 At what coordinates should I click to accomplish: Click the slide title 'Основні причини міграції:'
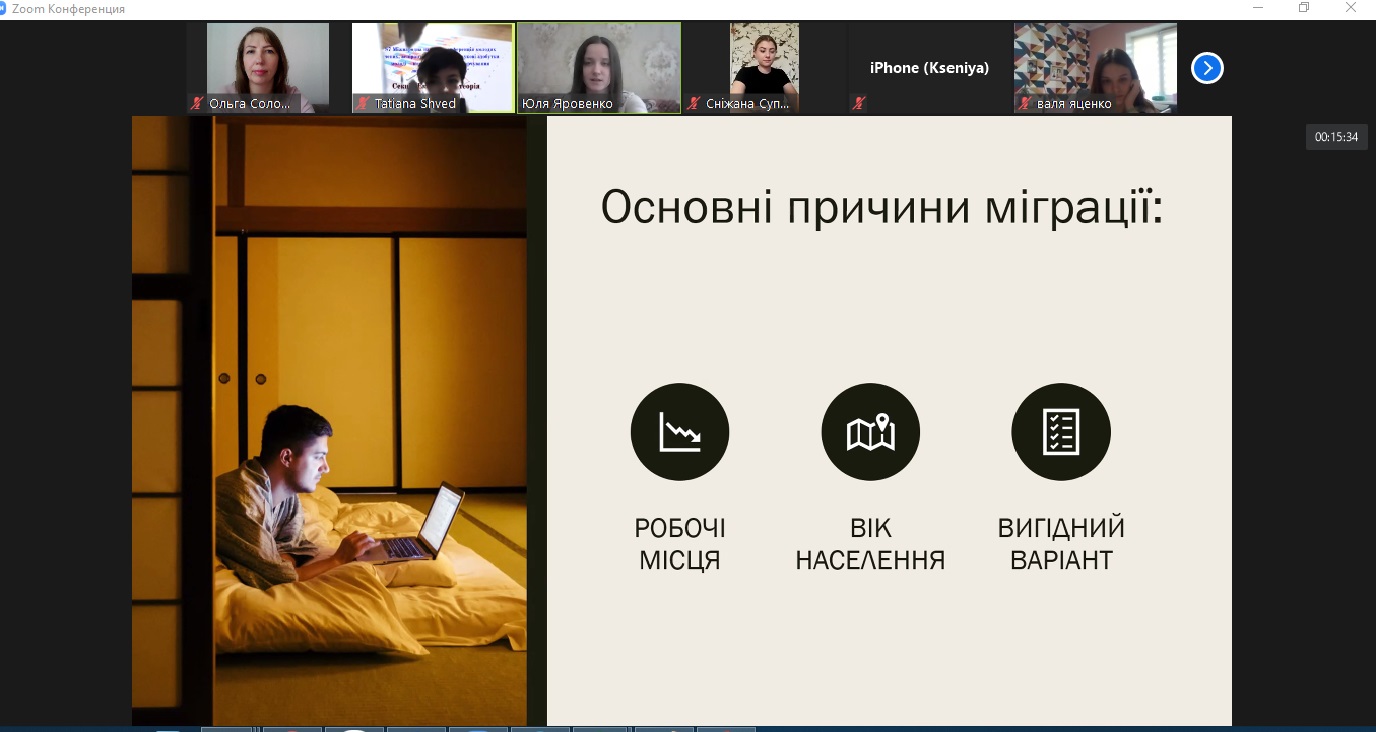pyautogui.click(x=882, y=208)
